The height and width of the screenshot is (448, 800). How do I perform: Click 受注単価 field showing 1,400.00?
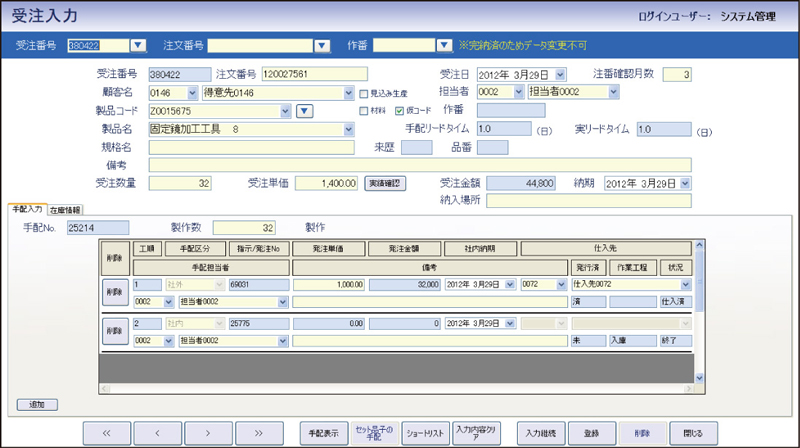tap(327, 183)
